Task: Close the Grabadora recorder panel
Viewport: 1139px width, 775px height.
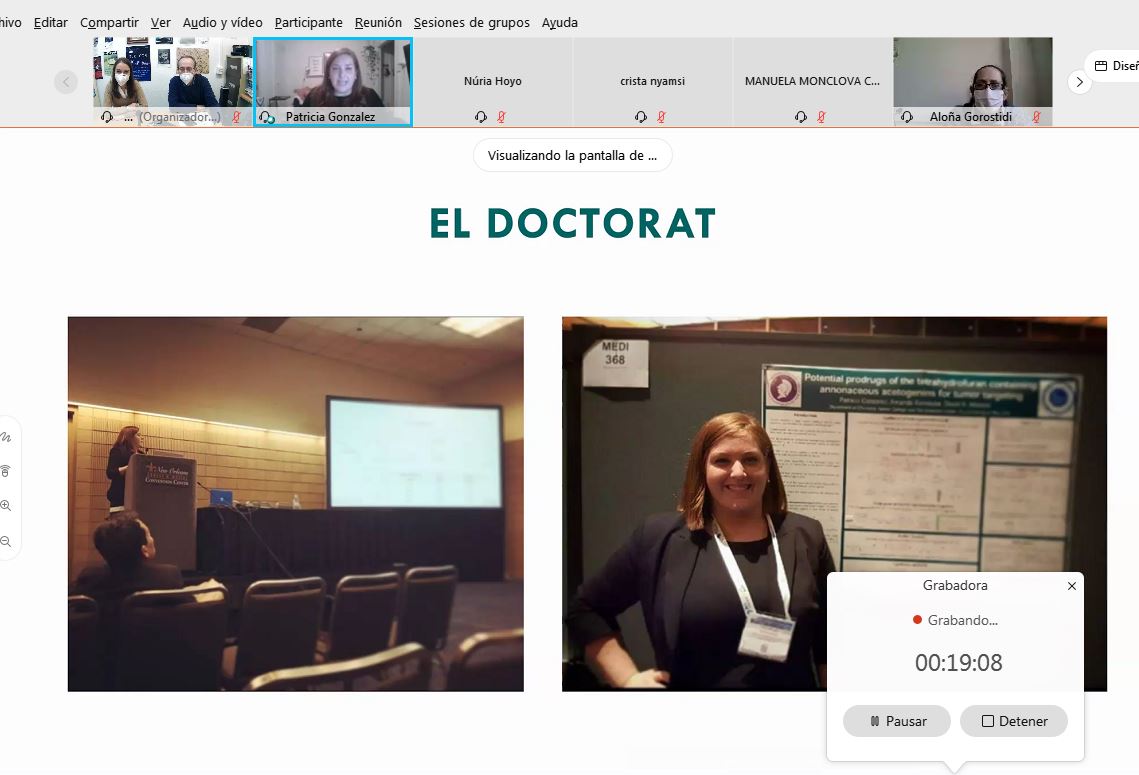Action: pyautogui.click(x=1072, y=586)
